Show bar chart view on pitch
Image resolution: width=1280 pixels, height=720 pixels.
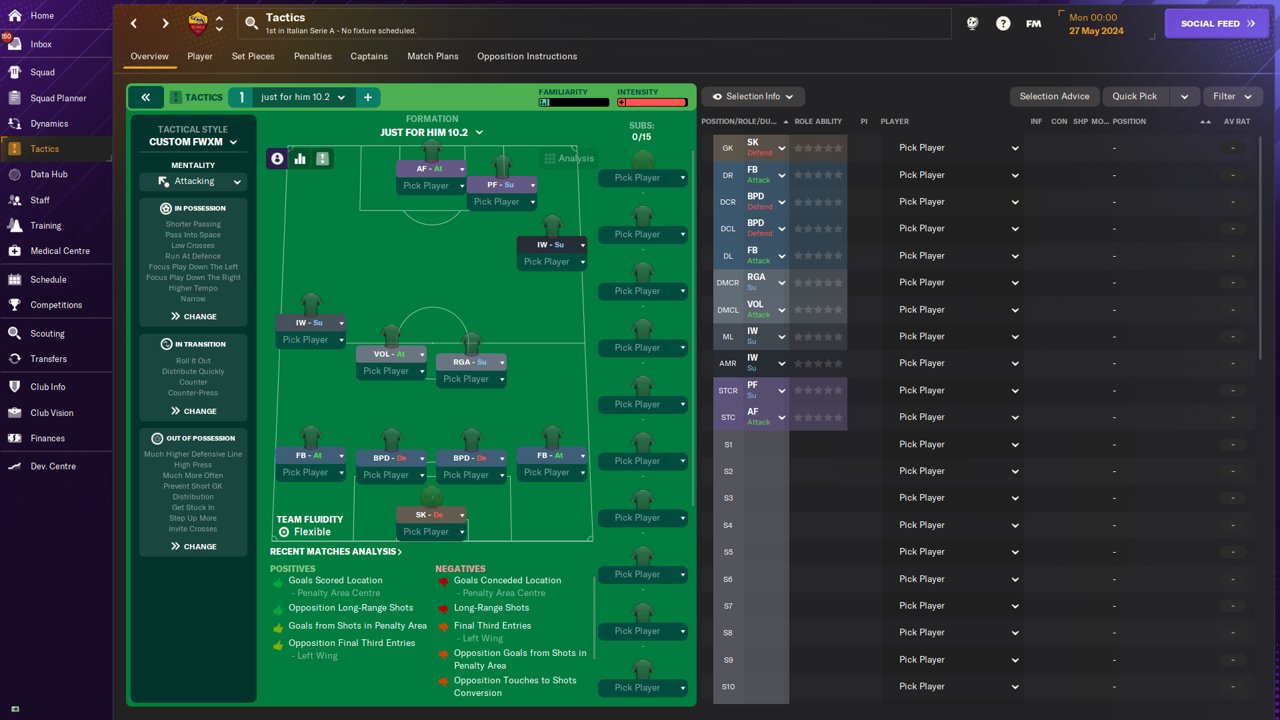pos(300,159)
